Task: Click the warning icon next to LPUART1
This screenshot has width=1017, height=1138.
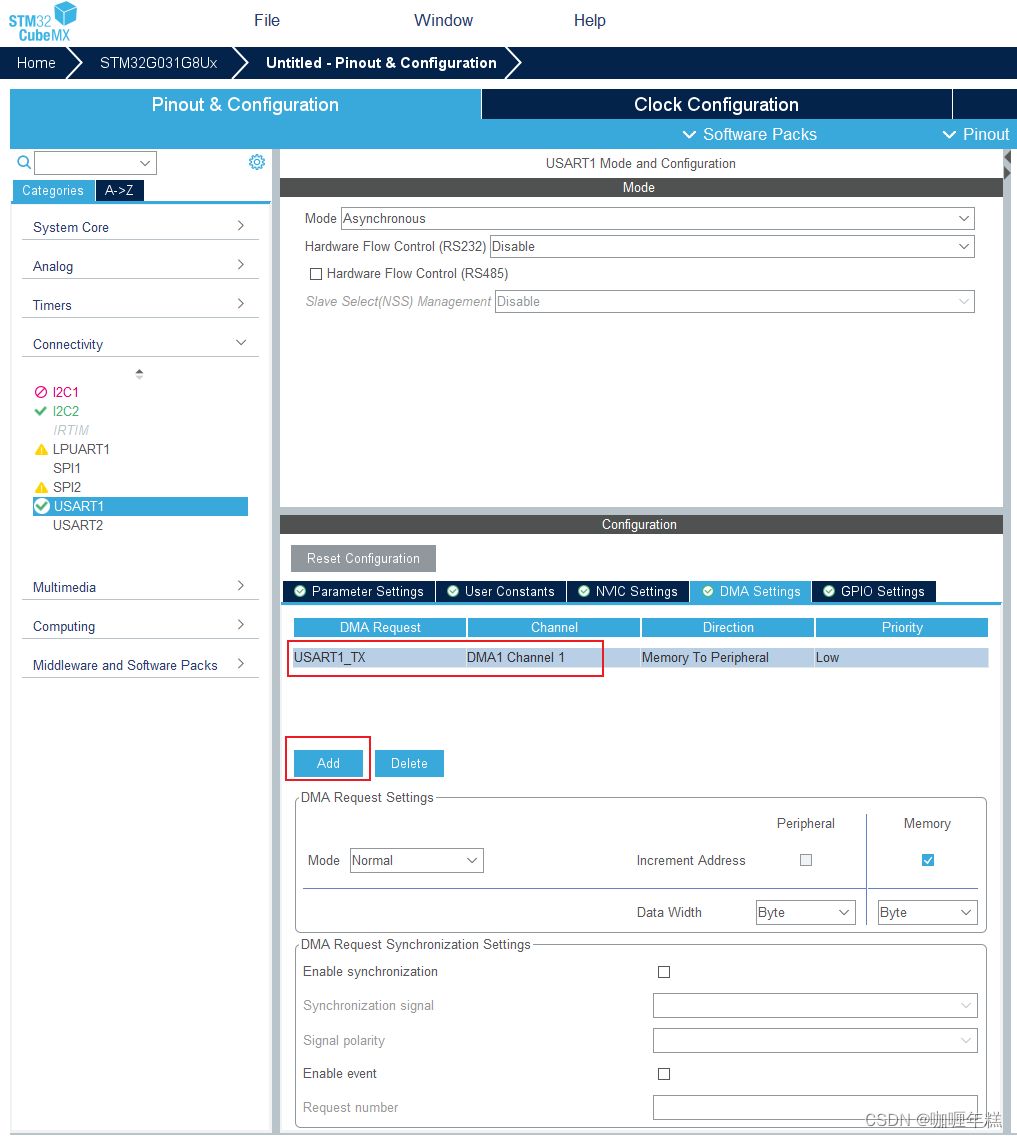Action: [41, 449]
